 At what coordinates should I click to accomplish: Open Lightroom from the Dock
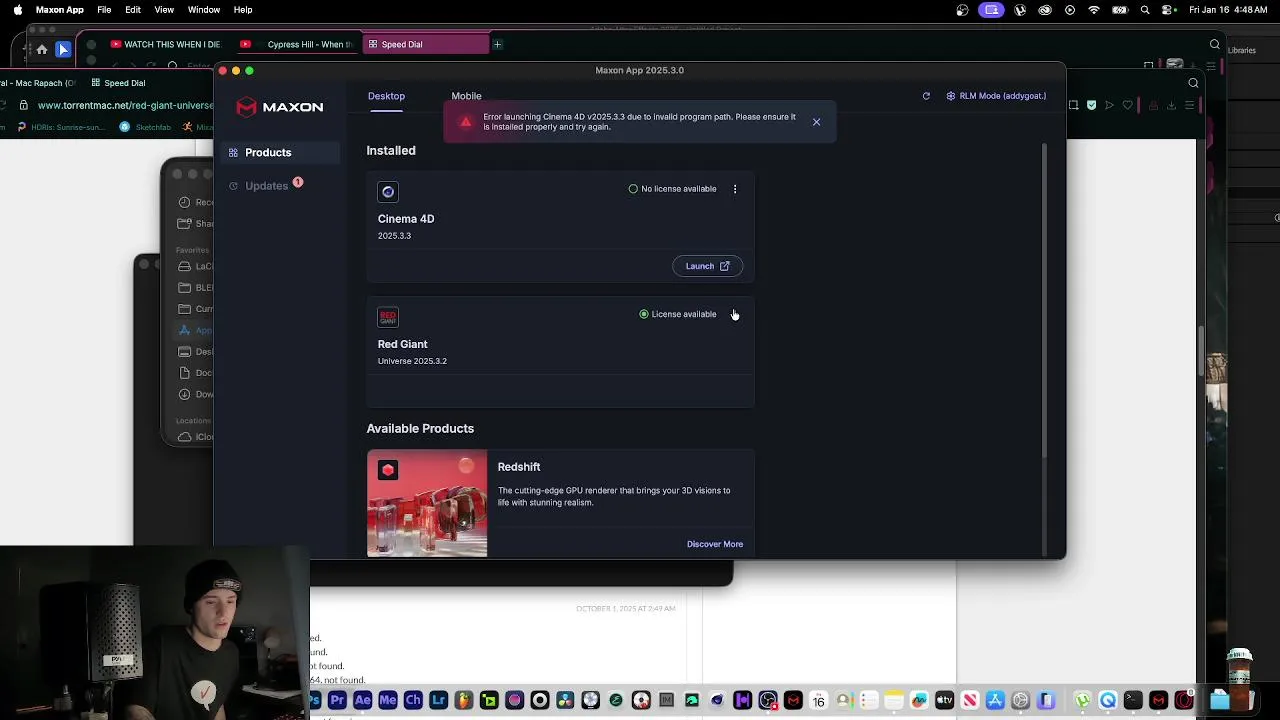click(438, 700)
